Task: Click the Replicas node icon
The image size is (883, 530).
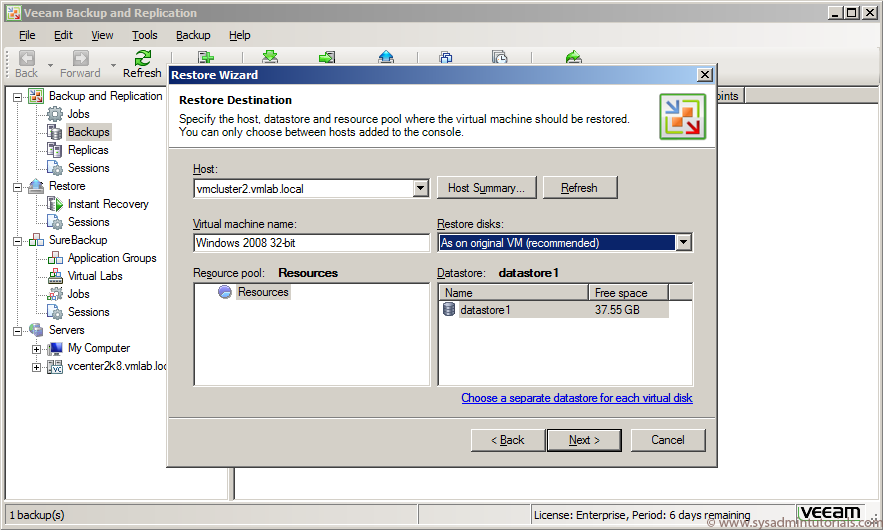Action: point(55,150)
